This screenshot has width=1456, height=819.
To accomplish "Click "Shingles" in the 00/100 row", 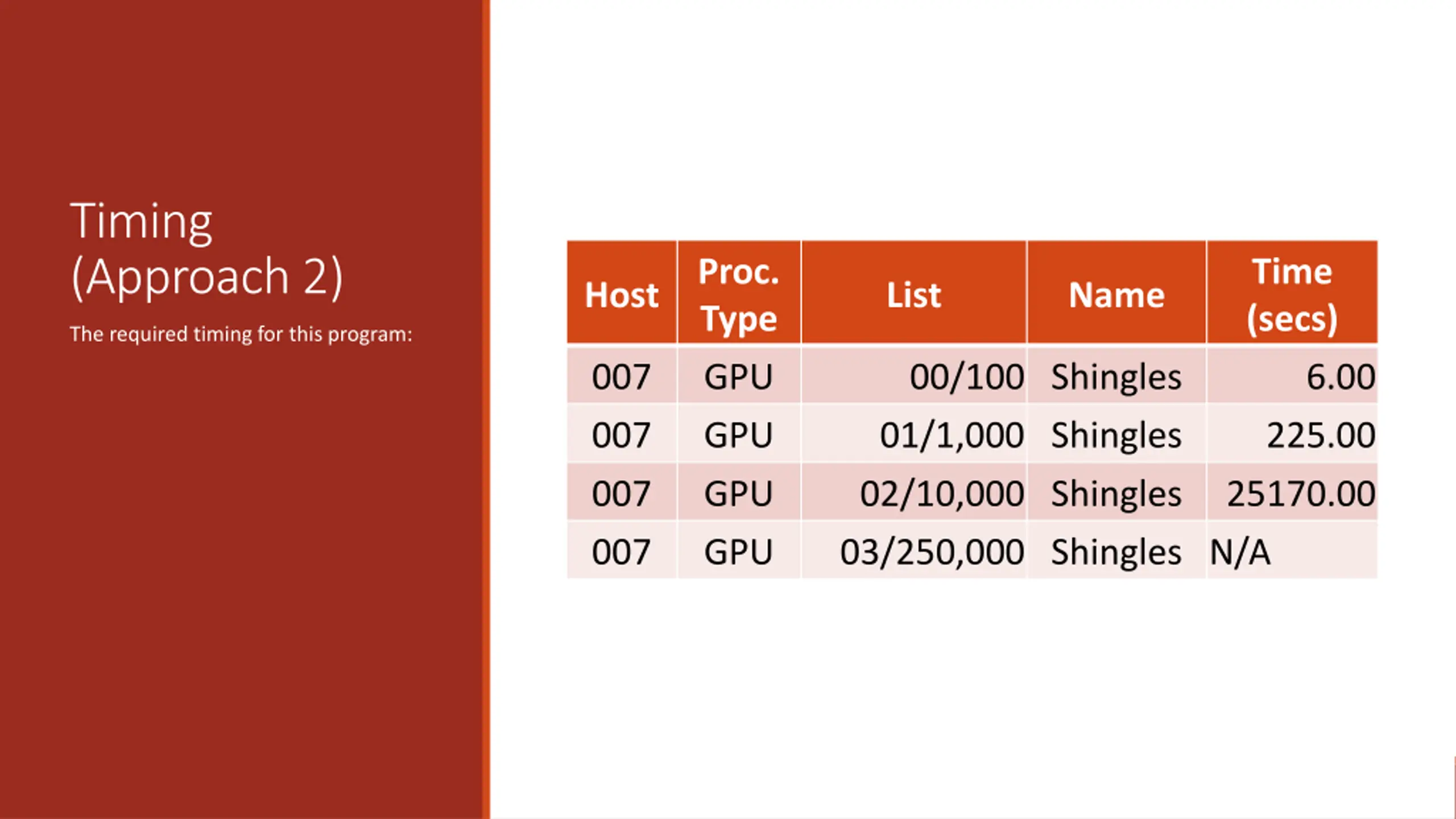I will point(1116,377).
